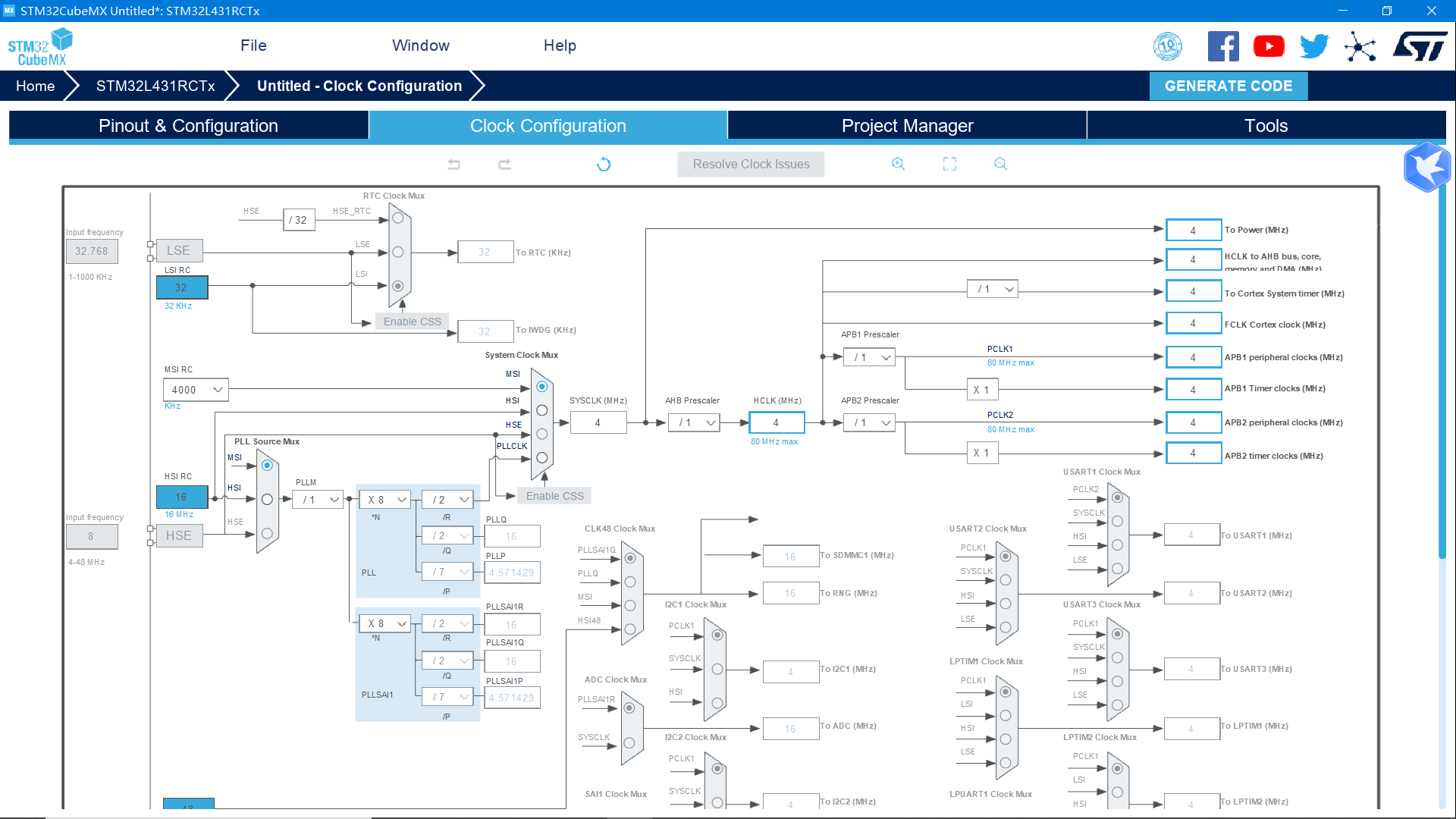Click the zoom out magnifier icon
Screen dimensions: 1456x819
tap(1000, 164)
